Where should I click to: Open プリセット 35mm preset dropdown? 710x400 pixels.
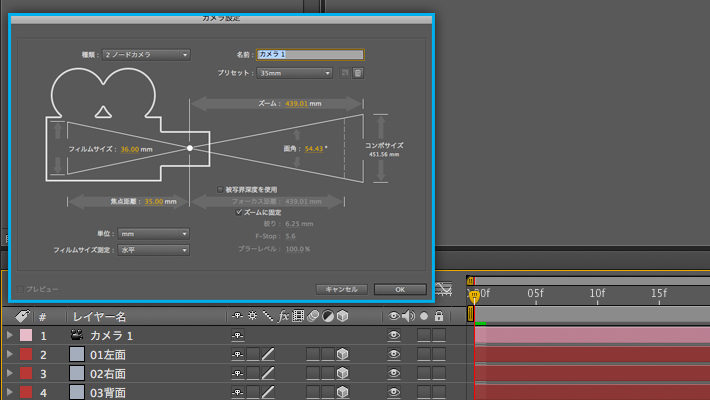point(294,73)
